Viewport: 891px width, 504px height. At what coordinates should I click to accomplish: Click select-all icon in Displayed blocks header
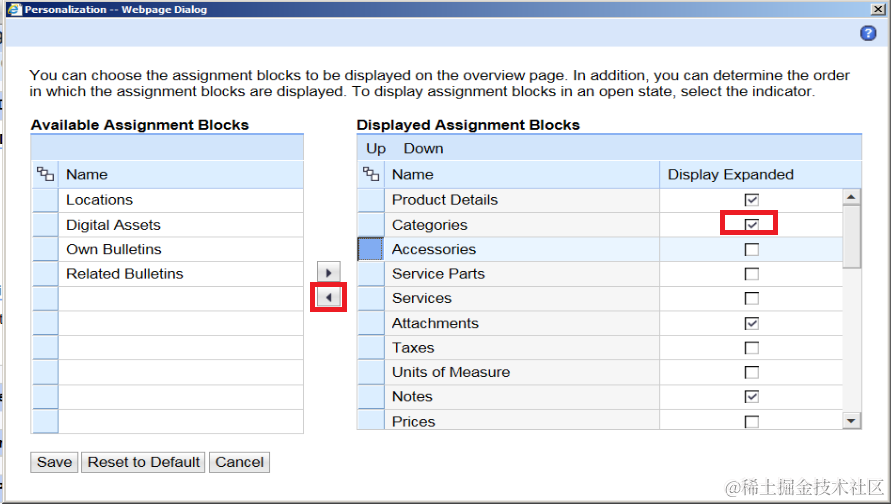(371, 174)
